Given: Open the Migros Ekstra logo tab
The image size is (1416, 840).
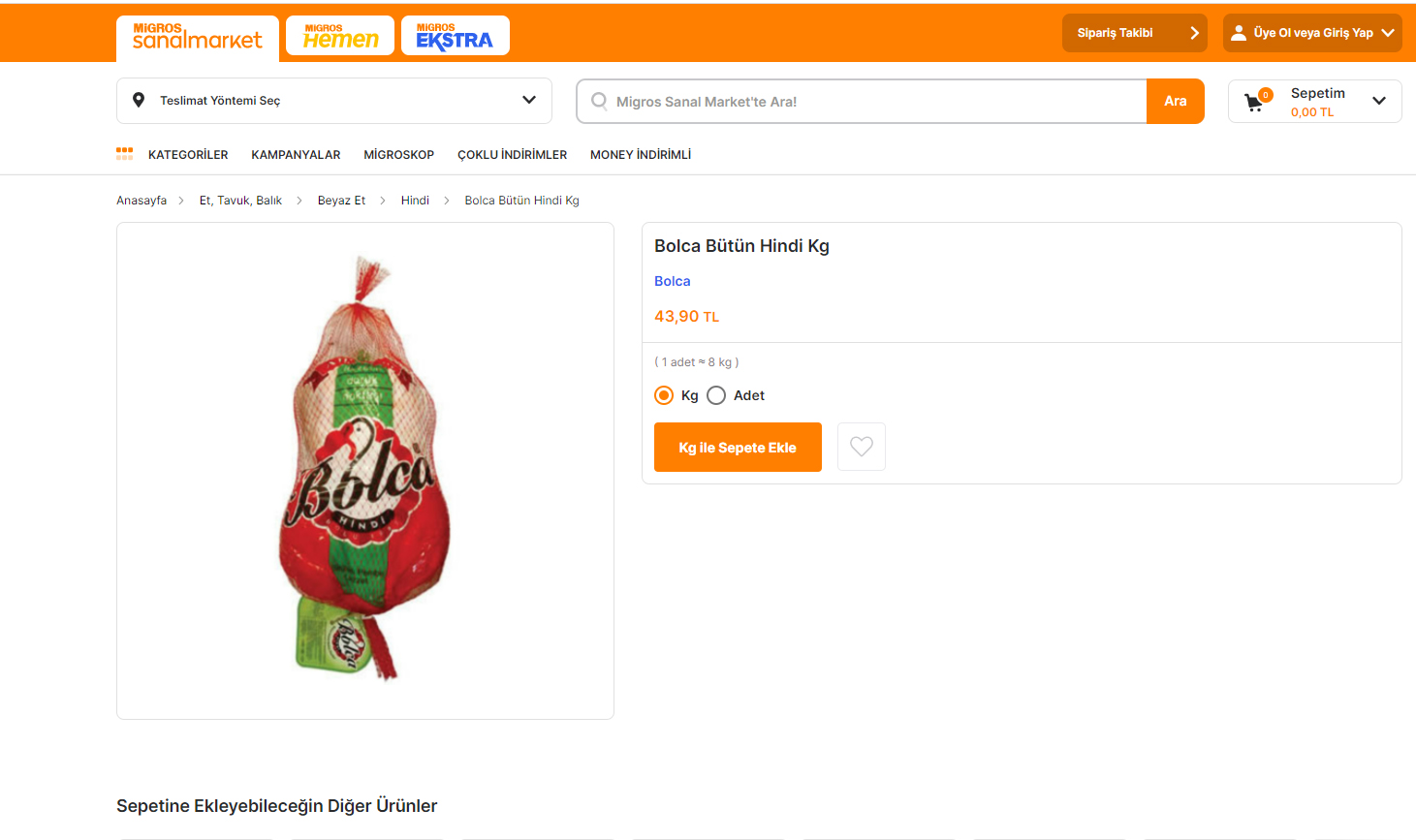Looking at the screenshot, I should point(455,36).
